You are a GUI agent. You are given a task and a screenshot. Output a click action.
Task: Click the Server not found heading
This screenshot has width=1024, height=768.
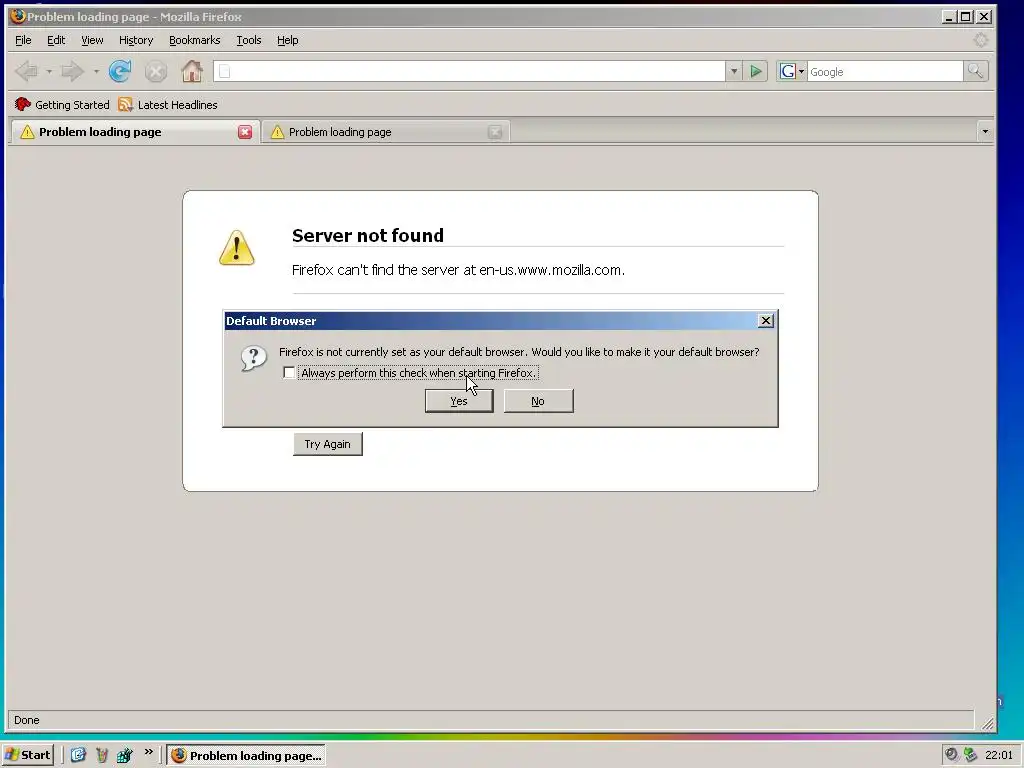[x=368, y=235]
